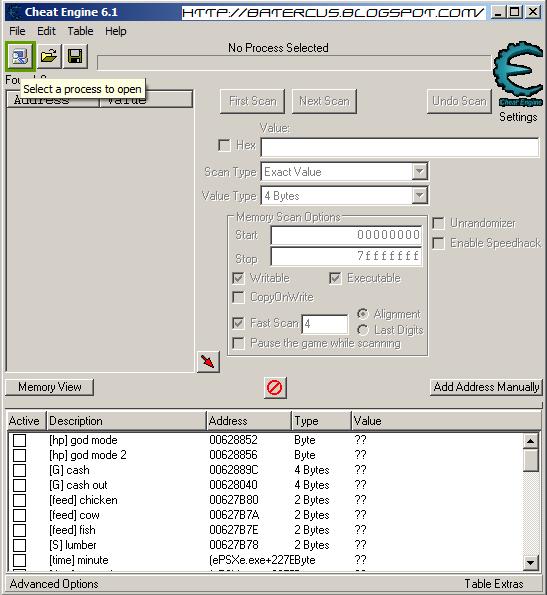The image size is (547, 595).
Task: Select the Alignment radio button
Action: click(363, 314)
